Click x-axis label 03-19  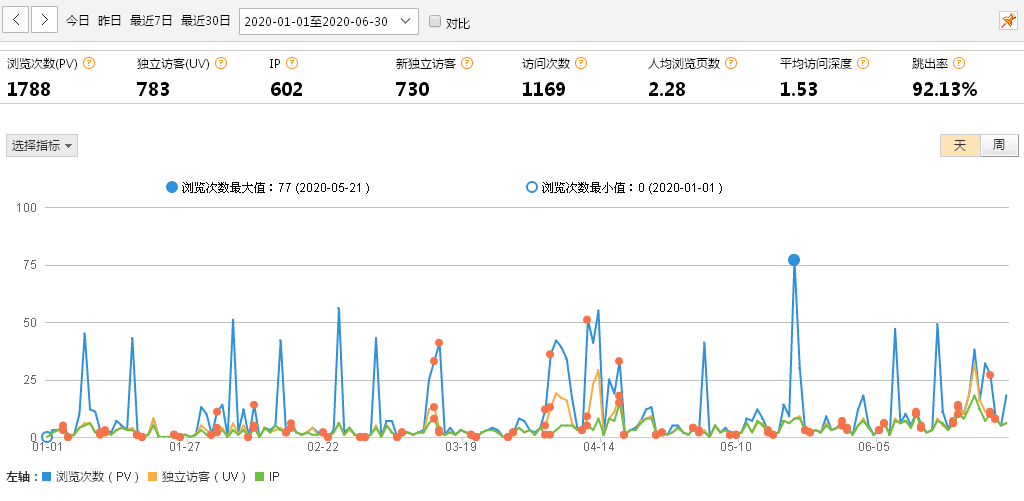tap(460, 447)
